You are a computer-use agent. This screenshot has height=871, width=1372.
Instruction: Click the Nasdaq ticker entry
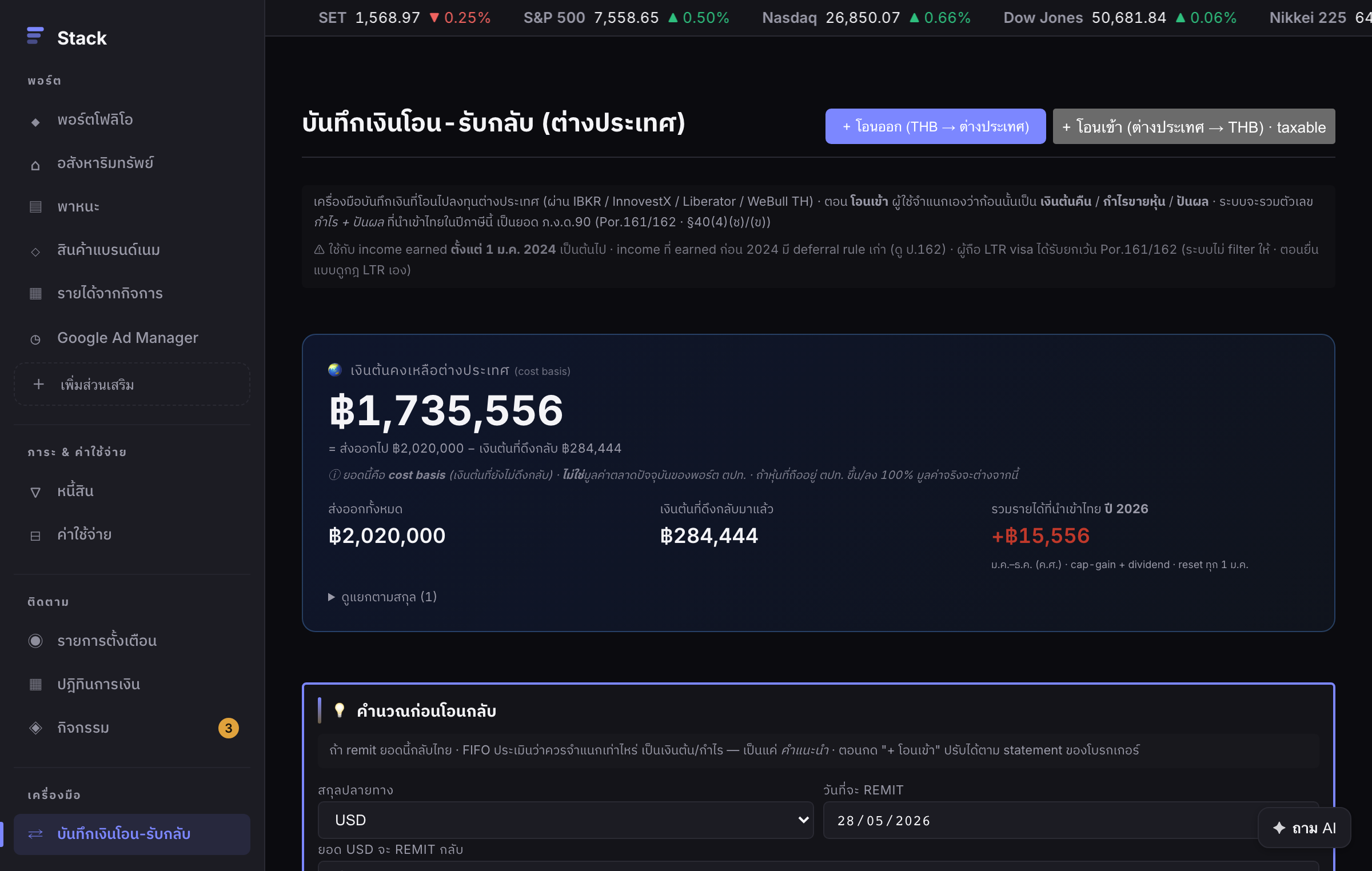pyautogui.click(x=866, y=18)
